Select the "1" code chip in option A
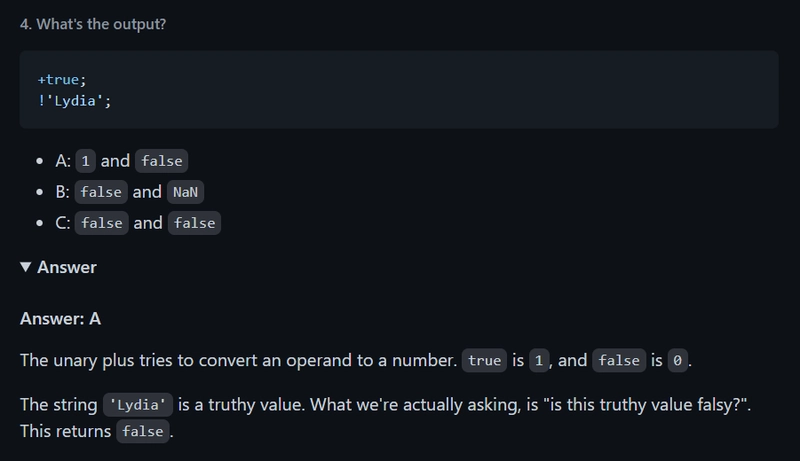 pyautogui.click(x=85, y=161)
